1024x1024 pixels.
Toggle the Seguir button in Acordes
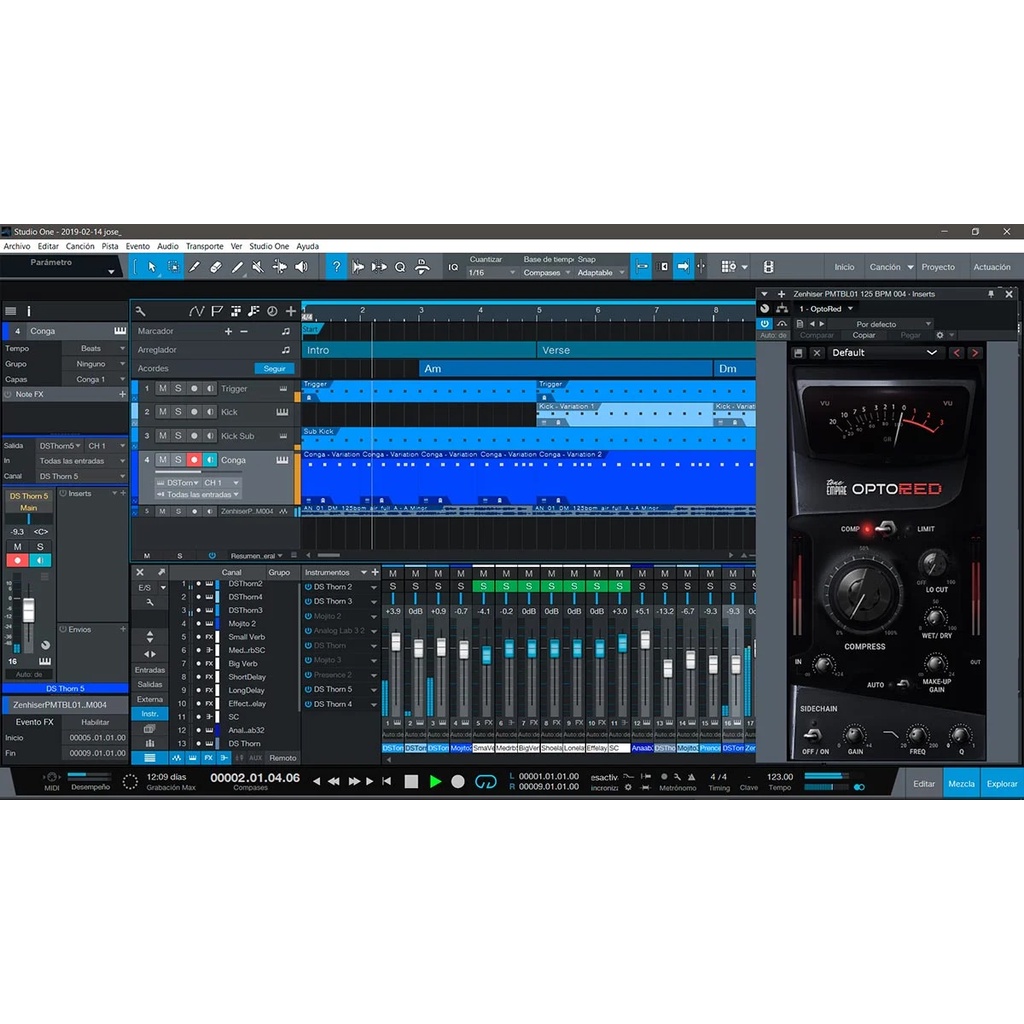274,368
